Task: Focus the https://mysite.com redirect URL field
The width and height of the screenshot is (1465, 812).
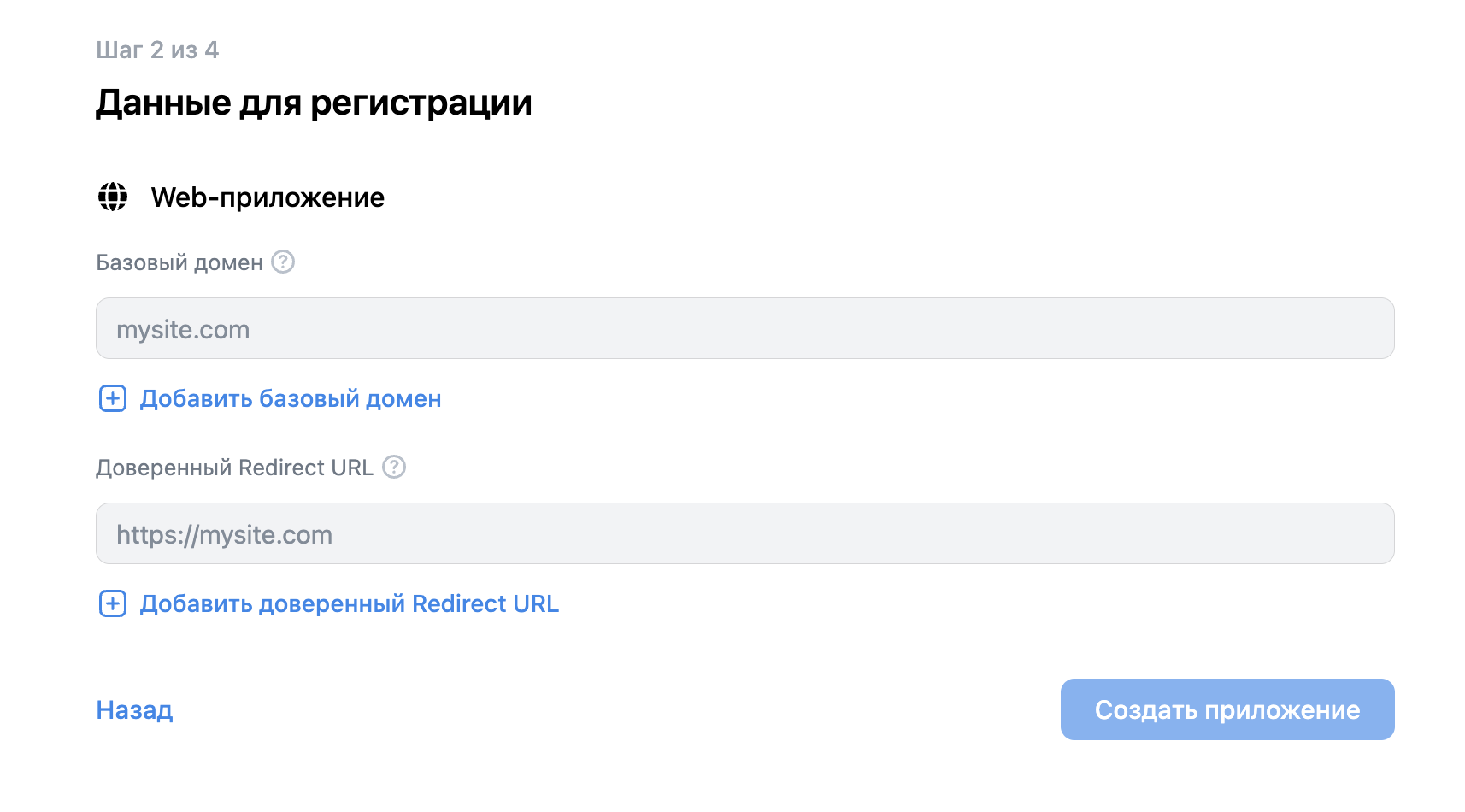Action: pos(744,534)
